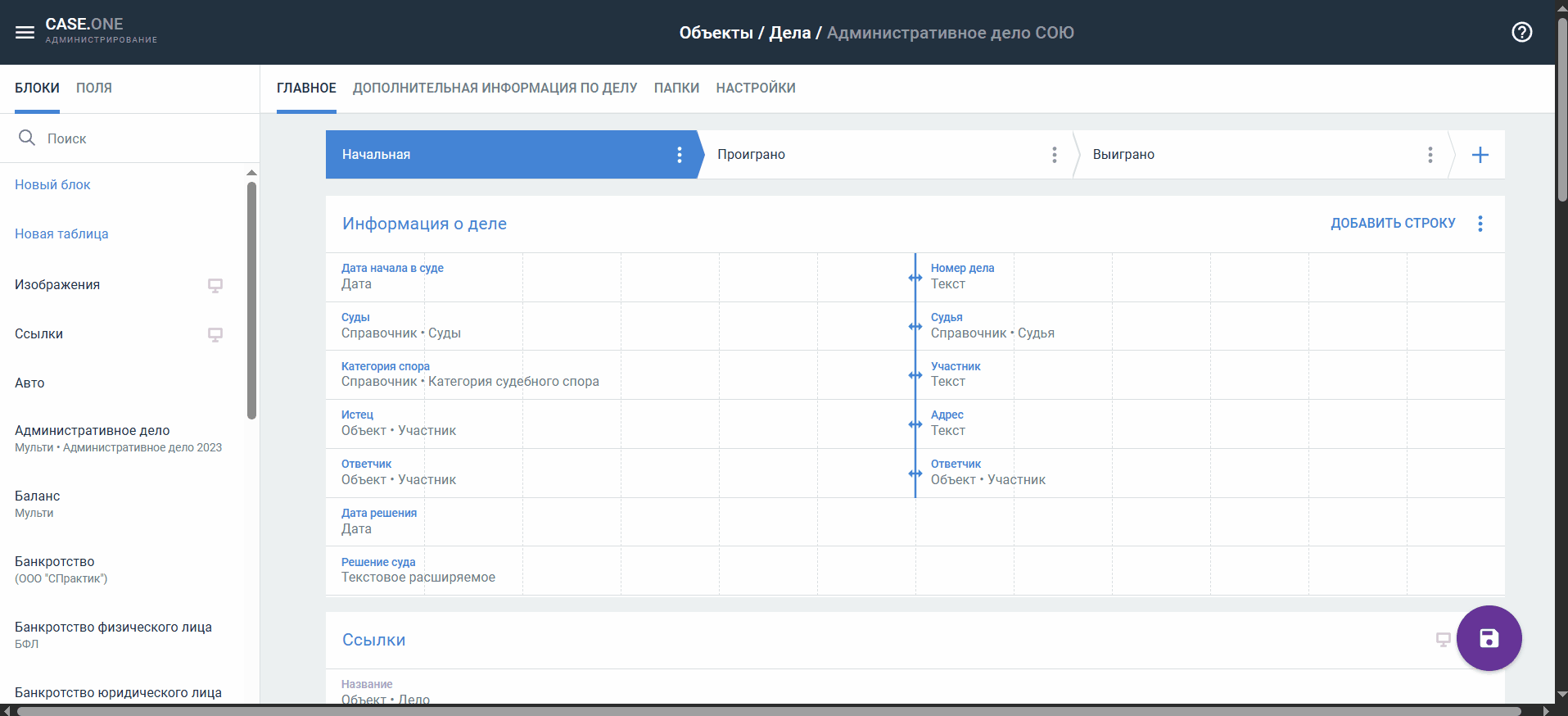Open options menu for Выиграно stage

[x=1430, y=155]
